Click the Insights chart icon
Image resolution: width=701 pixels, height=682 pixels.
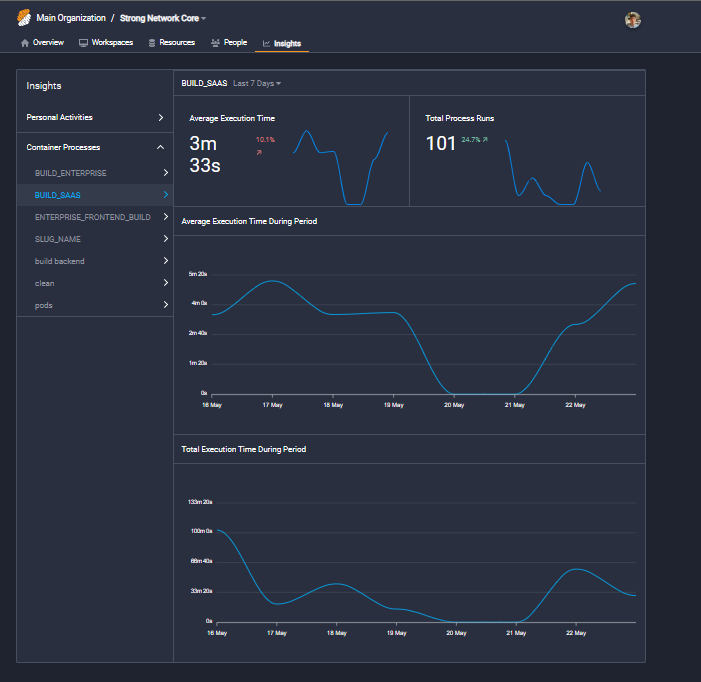tap(266, 44)
